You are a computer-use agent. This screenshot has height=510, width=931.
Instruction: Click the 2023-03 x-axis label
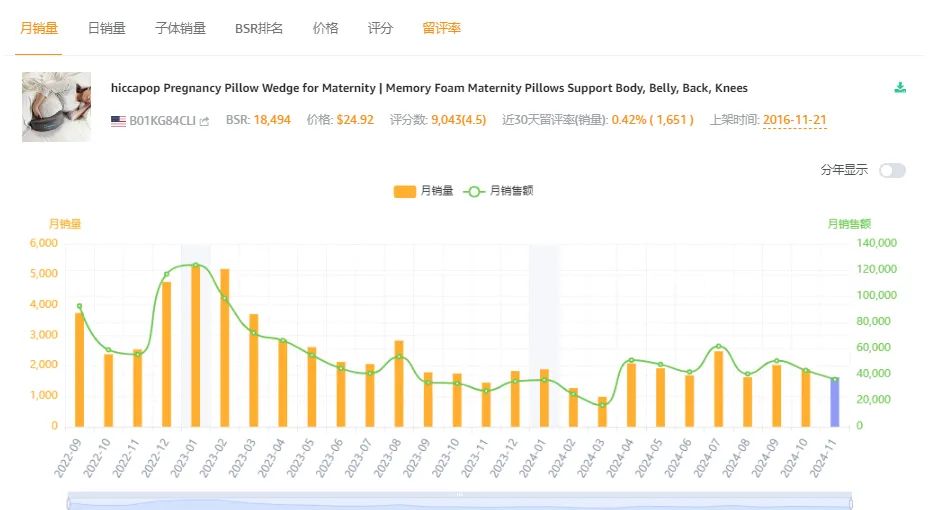point(242,458)
